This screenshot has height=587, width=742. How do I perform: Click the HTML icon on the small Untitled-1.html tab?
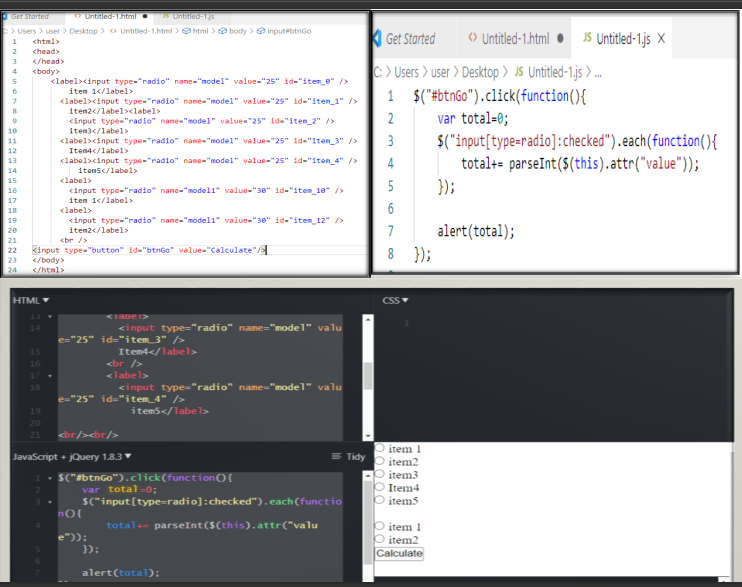point(78,16)
